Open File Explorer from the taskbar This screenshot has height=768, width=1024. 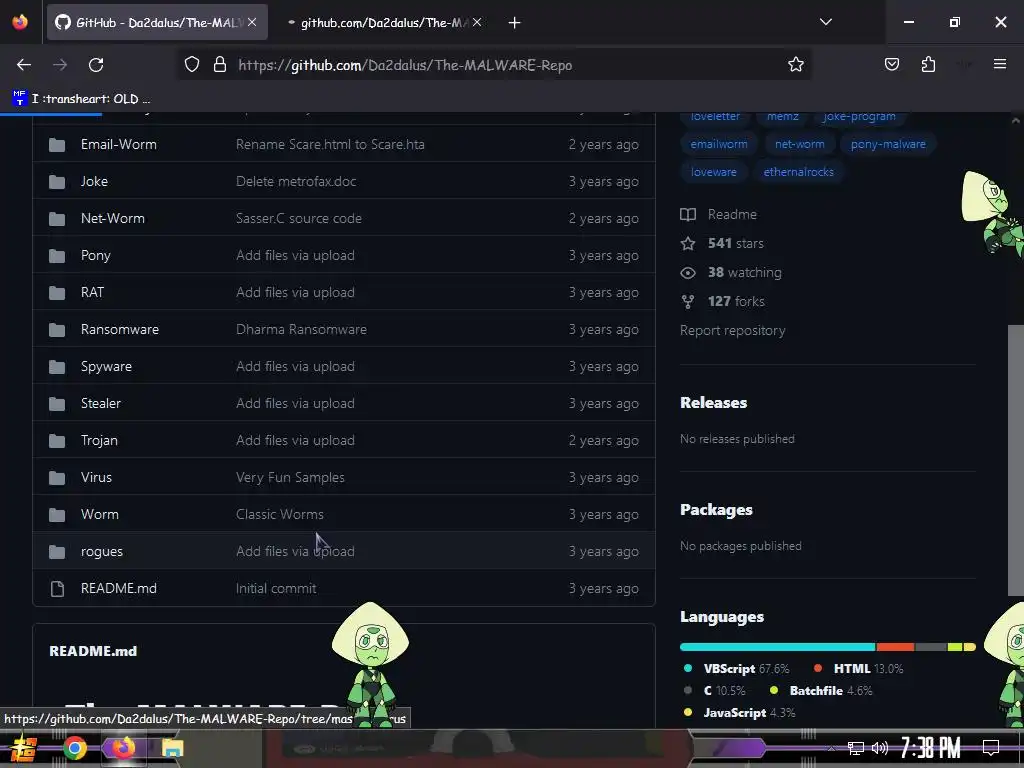pos(173,748)
